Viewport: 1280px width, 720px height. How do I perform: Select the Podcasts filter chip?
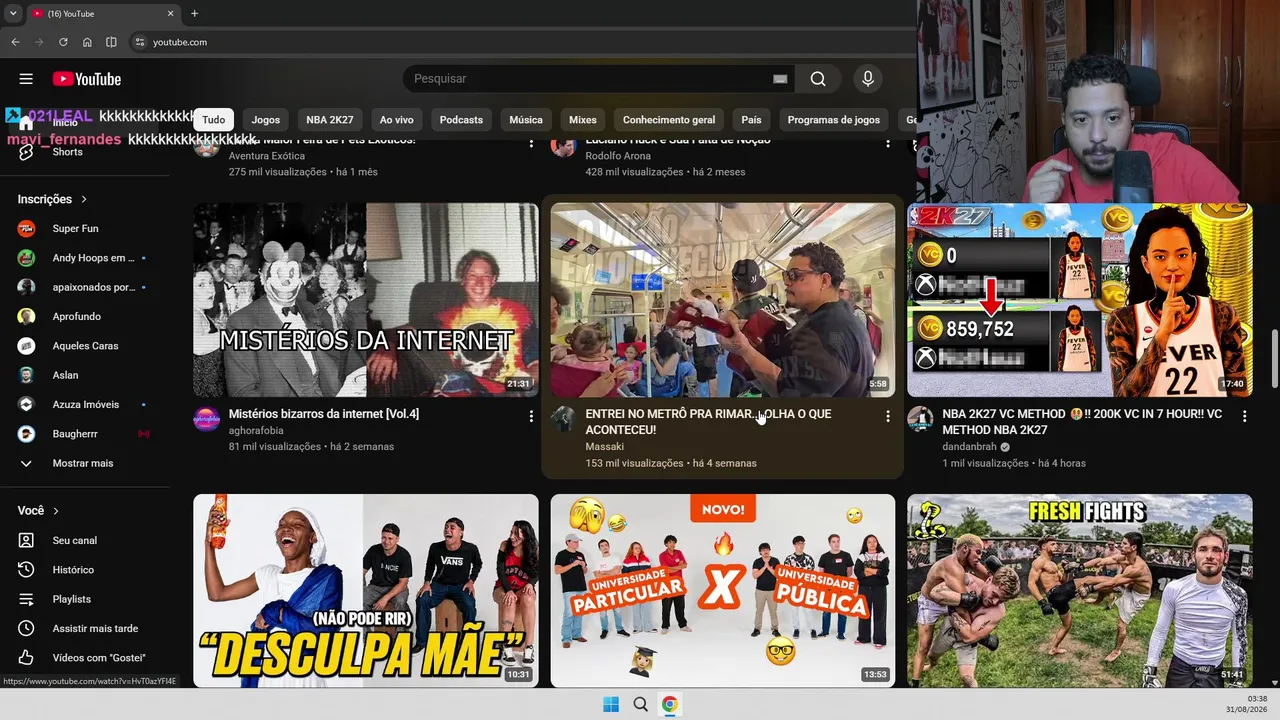(x=461, y=120)
